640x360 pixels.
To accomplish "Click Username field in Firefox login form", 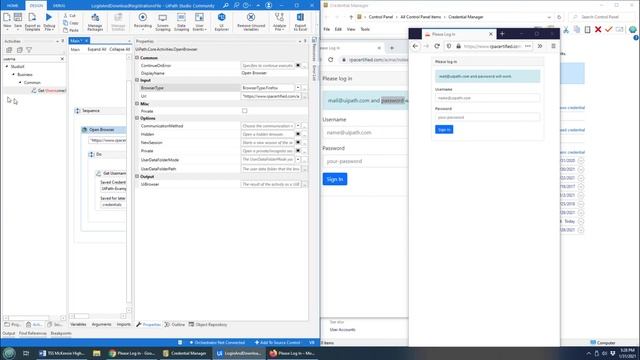I will click(x=487, y=98).
